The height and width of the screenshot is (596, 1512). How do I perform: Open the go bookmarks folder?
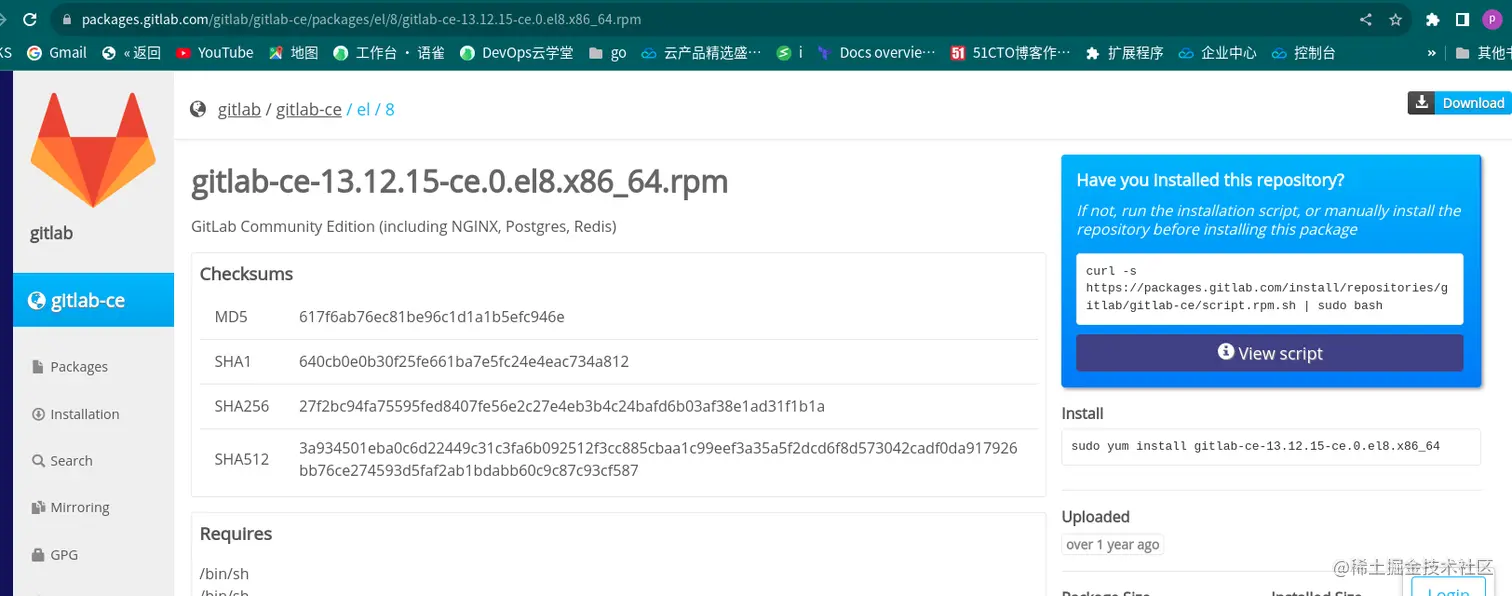(x=608, y=53)
